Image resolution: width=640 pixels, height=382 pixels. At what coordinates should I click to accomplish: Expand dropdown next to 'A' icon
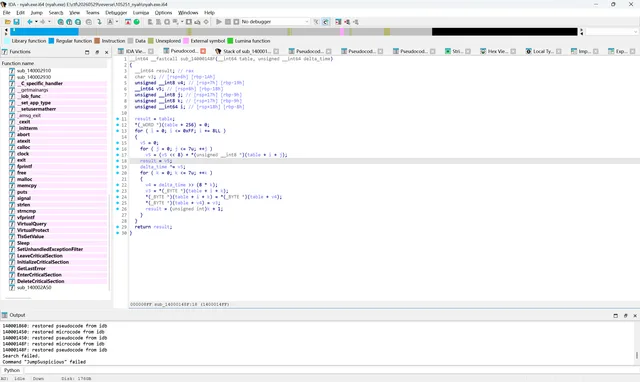(x=117, y=22)
